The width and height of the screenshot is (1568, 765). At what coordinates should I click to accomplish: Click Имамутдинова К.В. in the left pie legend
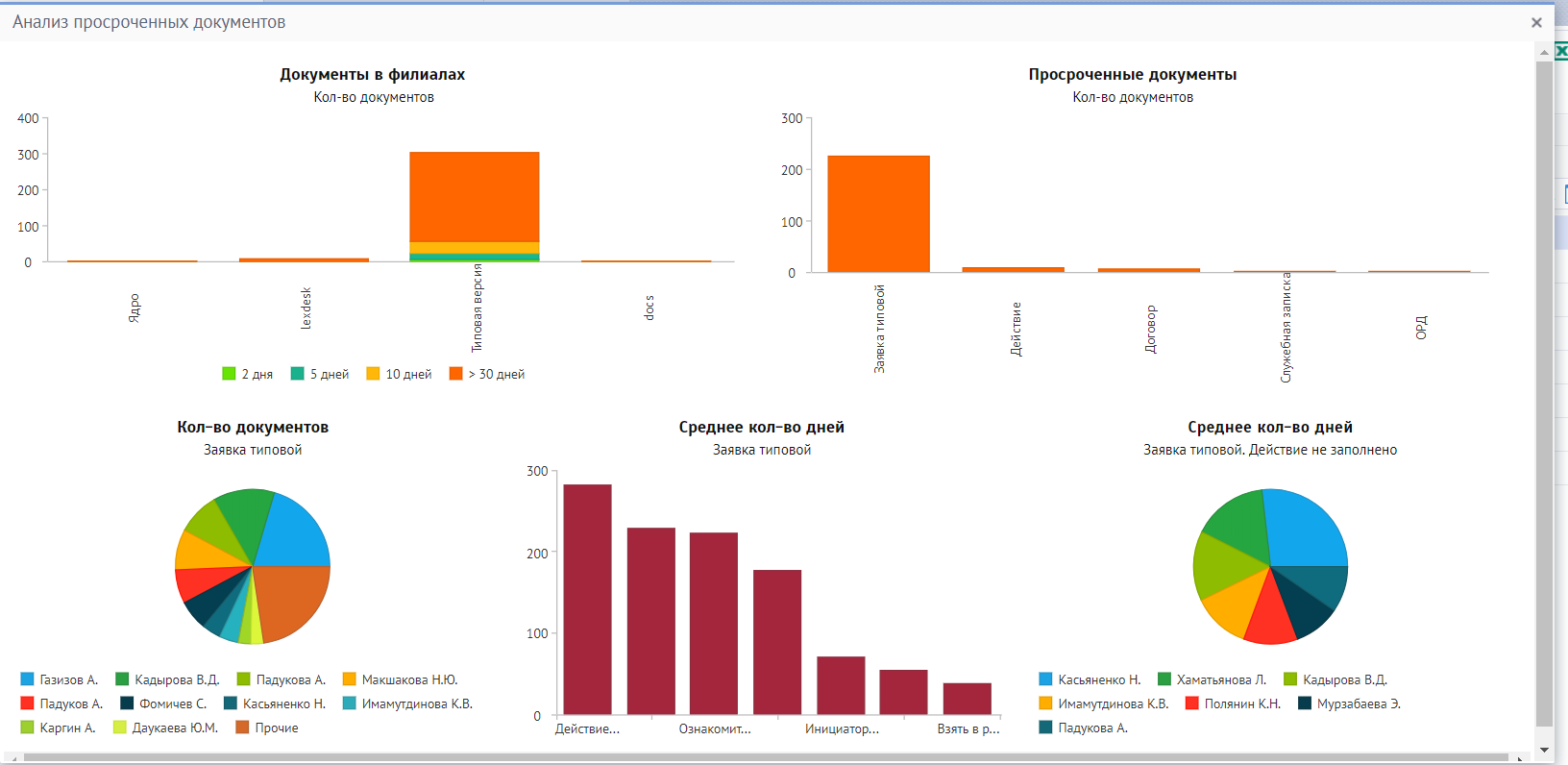(407, 703)
